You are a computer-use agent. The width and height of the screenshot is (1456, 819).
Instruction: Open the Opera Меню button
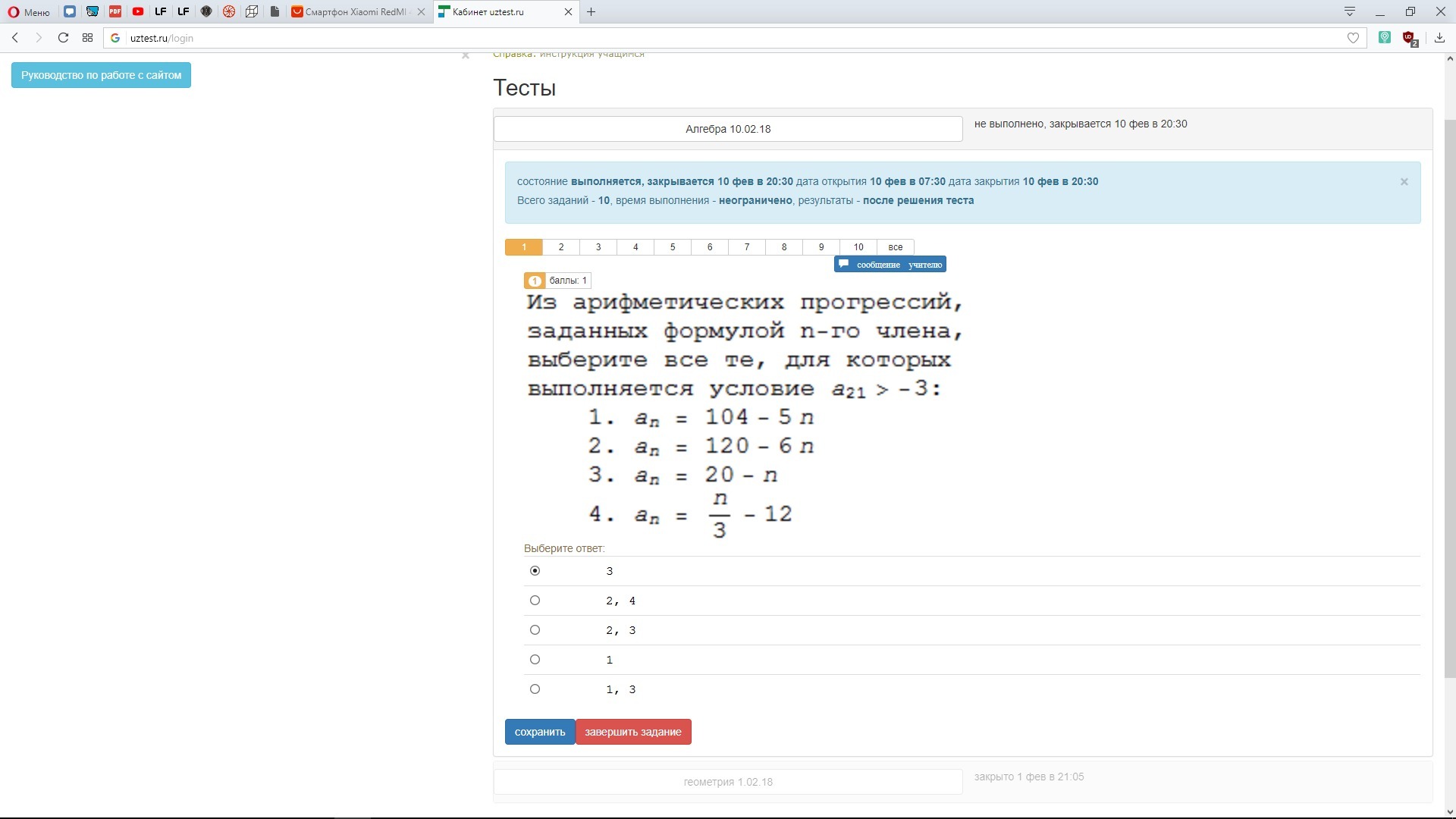coord(29,11)
